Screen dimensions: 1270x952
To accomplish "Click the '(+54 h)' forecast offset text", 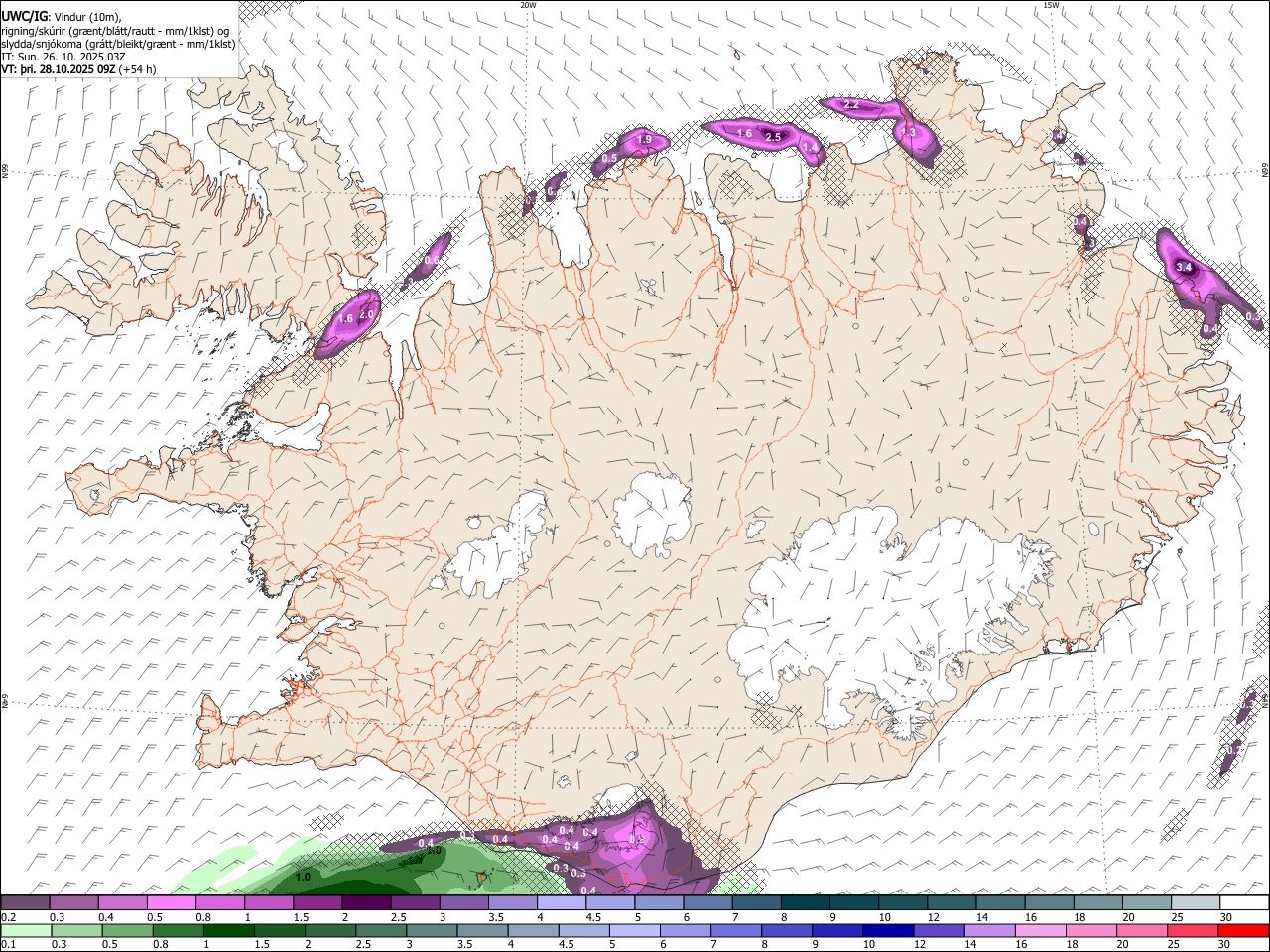I will coord(137,69).
